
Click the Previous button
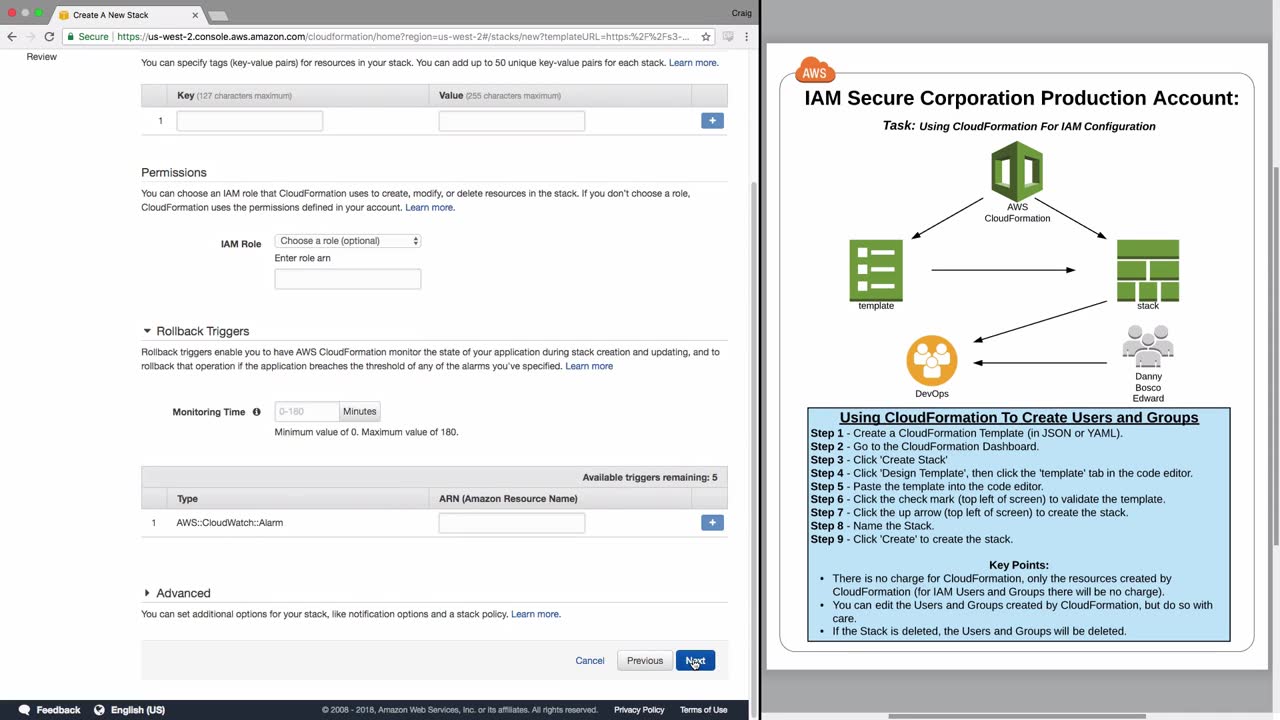tap(645, 660)
